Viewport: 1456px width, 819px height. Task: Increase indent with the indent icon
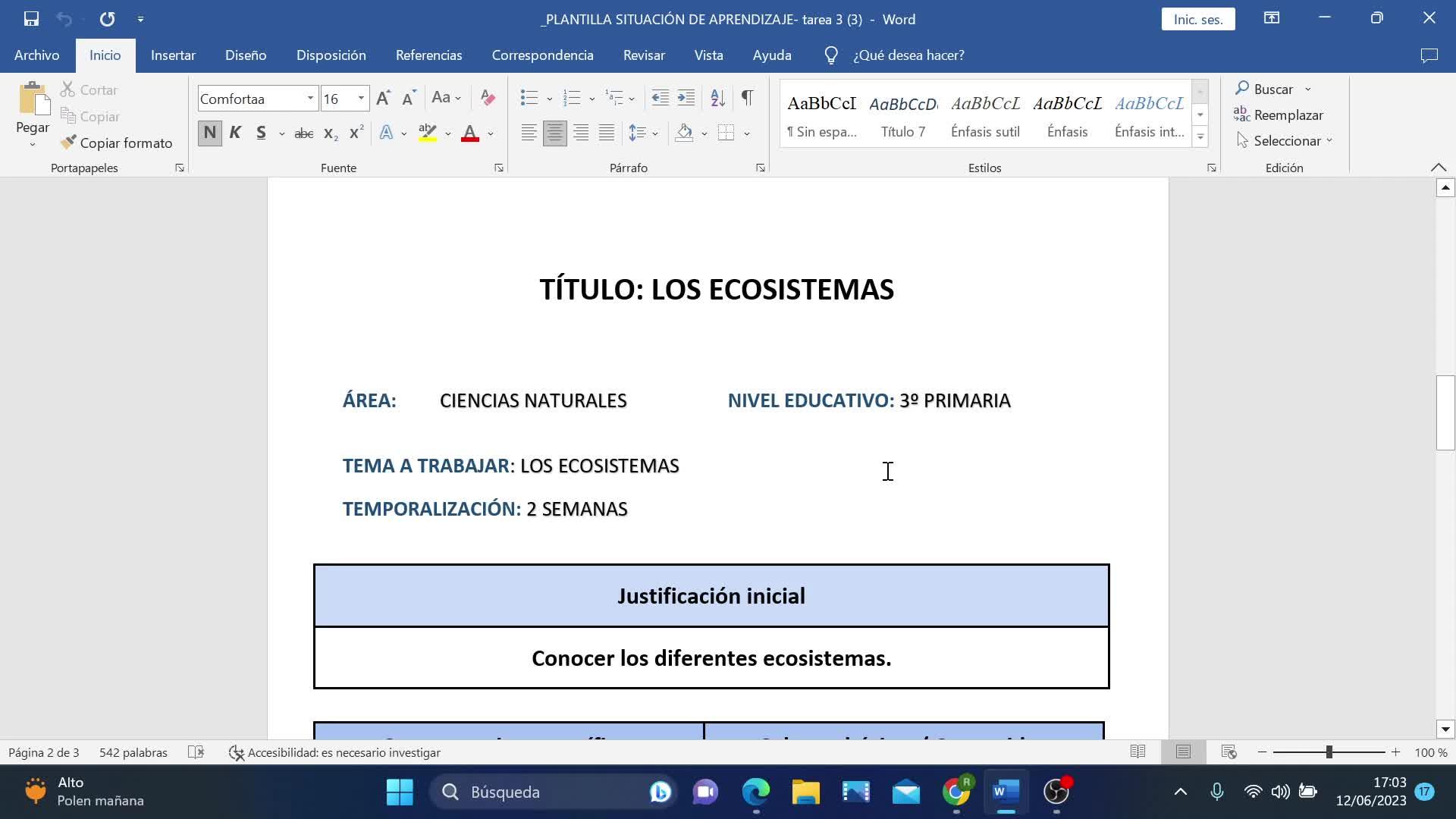[686, 98]
